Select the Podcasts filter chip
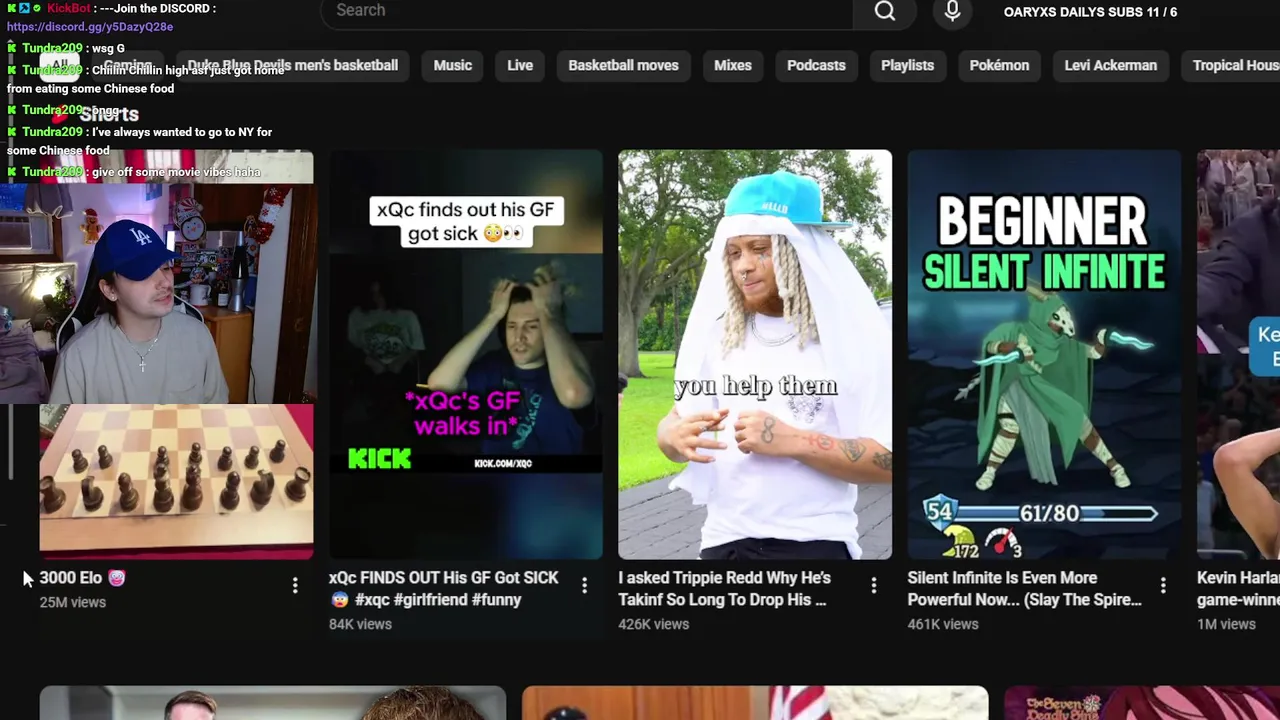1280x720 pixels. pos(816,65)
